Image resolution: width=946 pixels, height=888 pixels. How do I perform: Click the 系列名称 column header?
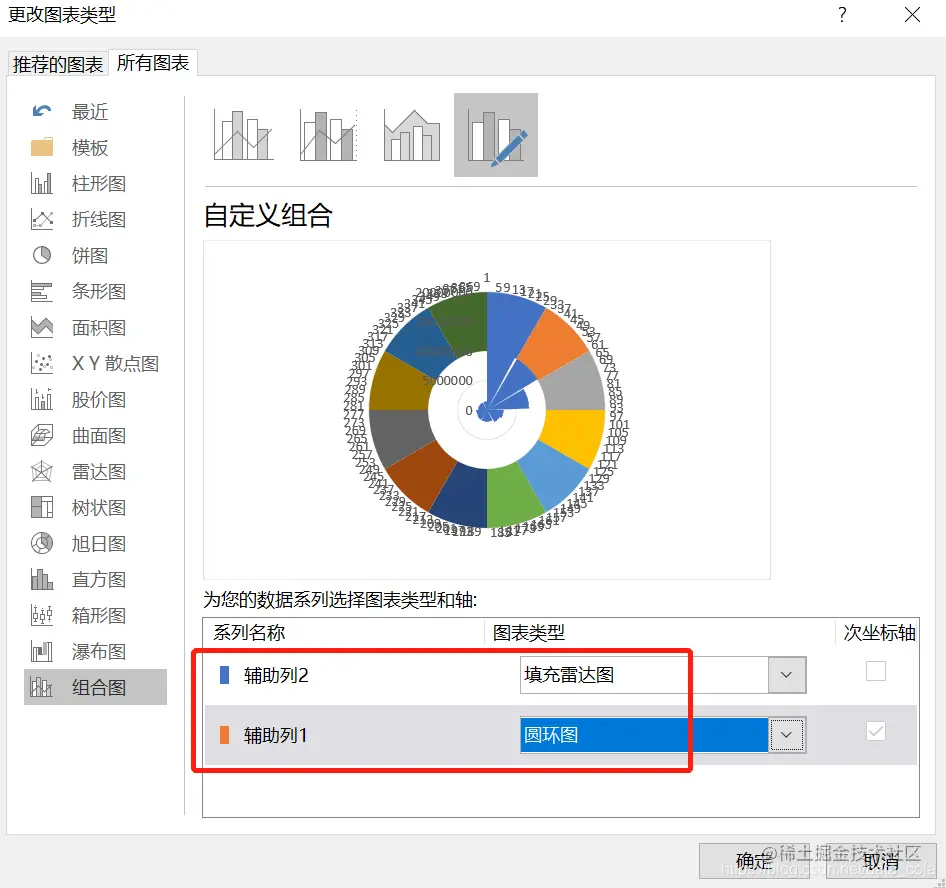[x=249, y=632]
